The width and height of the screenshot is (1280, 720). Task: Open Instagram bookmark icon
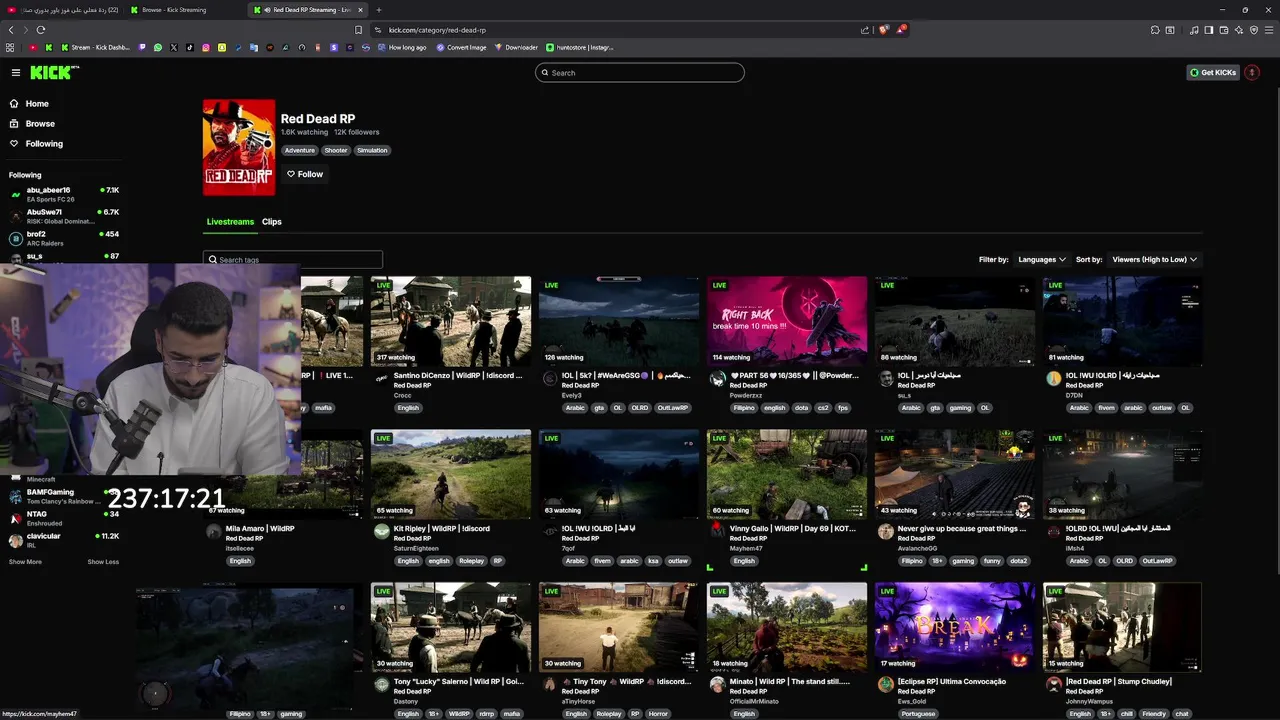[x=206, y=47]
